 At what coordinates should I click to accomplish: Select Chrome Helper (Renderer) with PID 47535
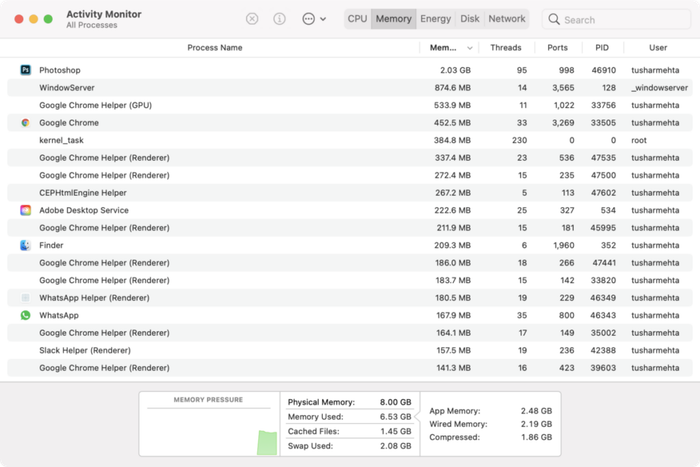(350, 158)
